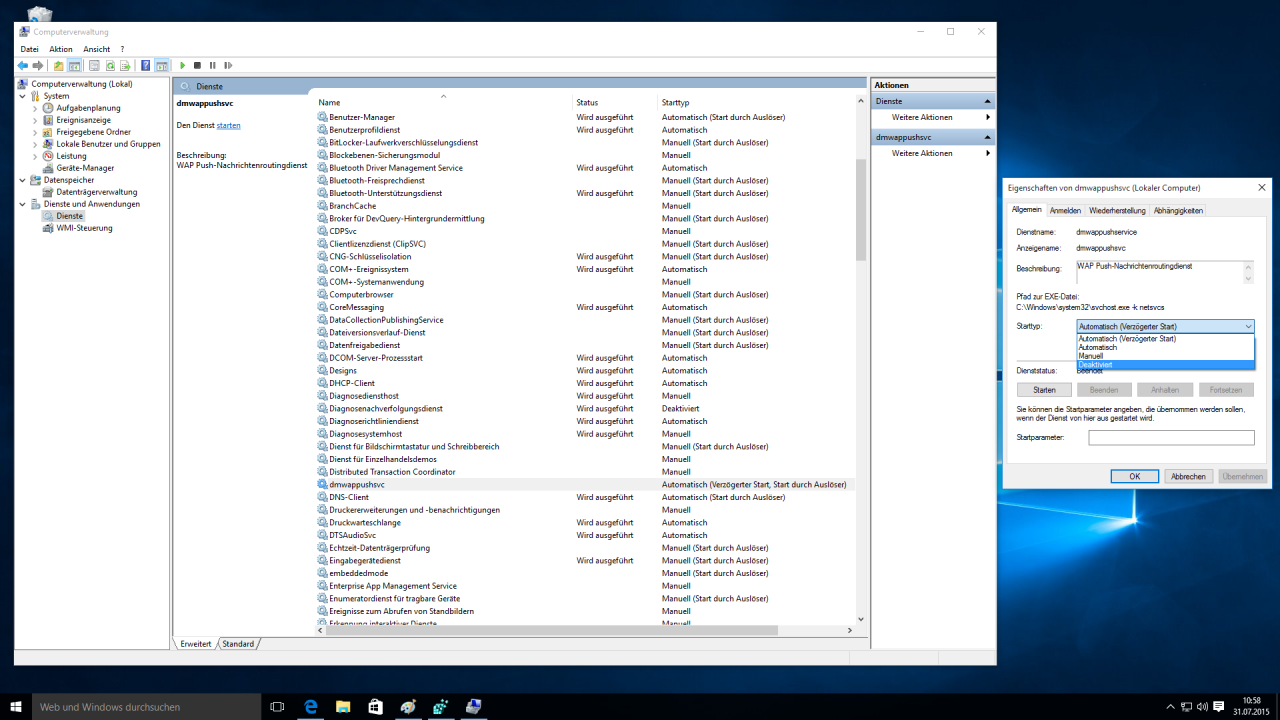
Task: Open the Help toolbar icon
Action: (x=146, y=65)
